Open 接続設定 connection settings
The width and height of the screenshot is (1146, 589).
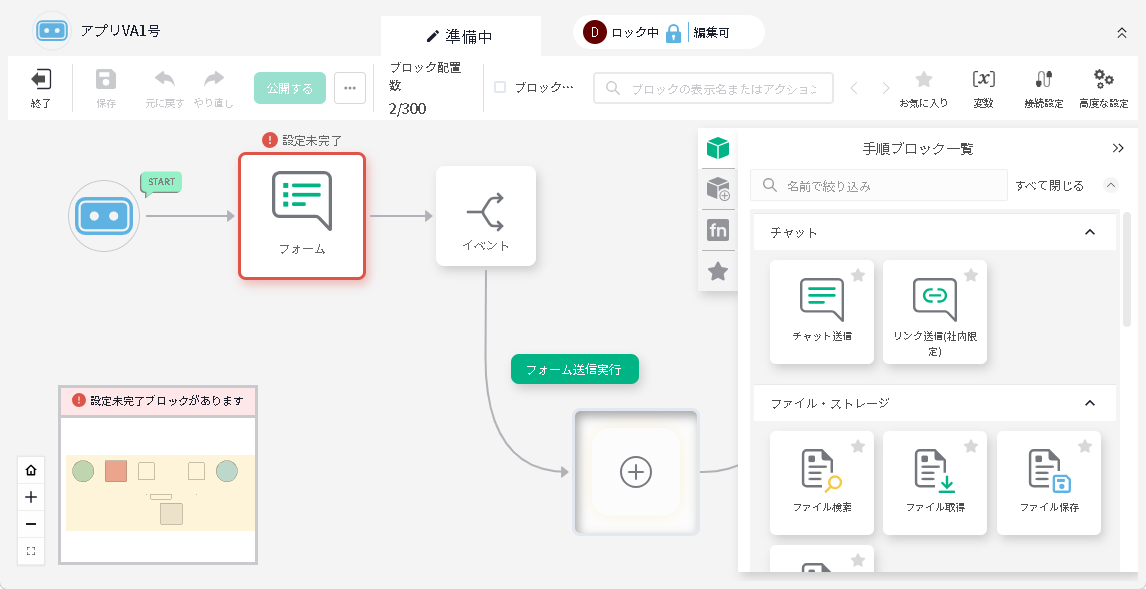[x=1043, y=80]
